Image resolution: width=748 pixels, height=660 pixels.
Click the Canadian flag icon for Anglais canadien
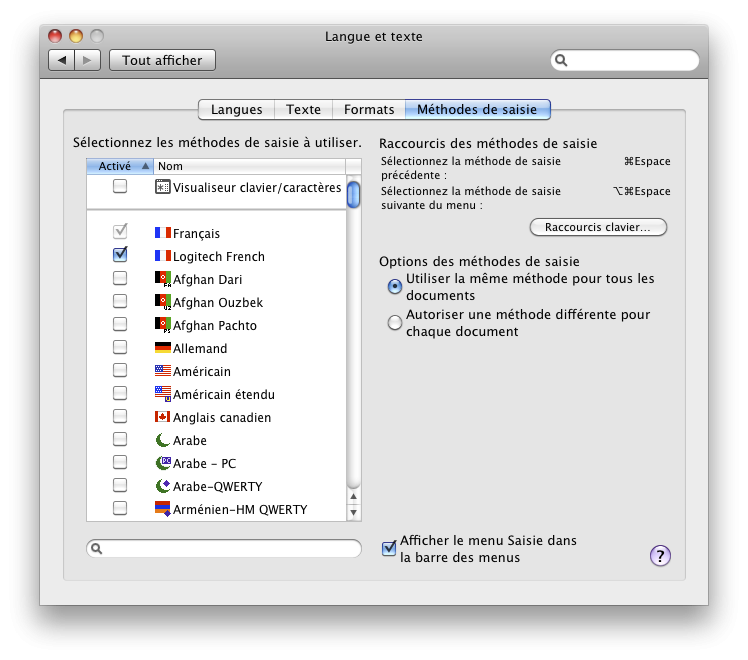click(x=163, y=417)
